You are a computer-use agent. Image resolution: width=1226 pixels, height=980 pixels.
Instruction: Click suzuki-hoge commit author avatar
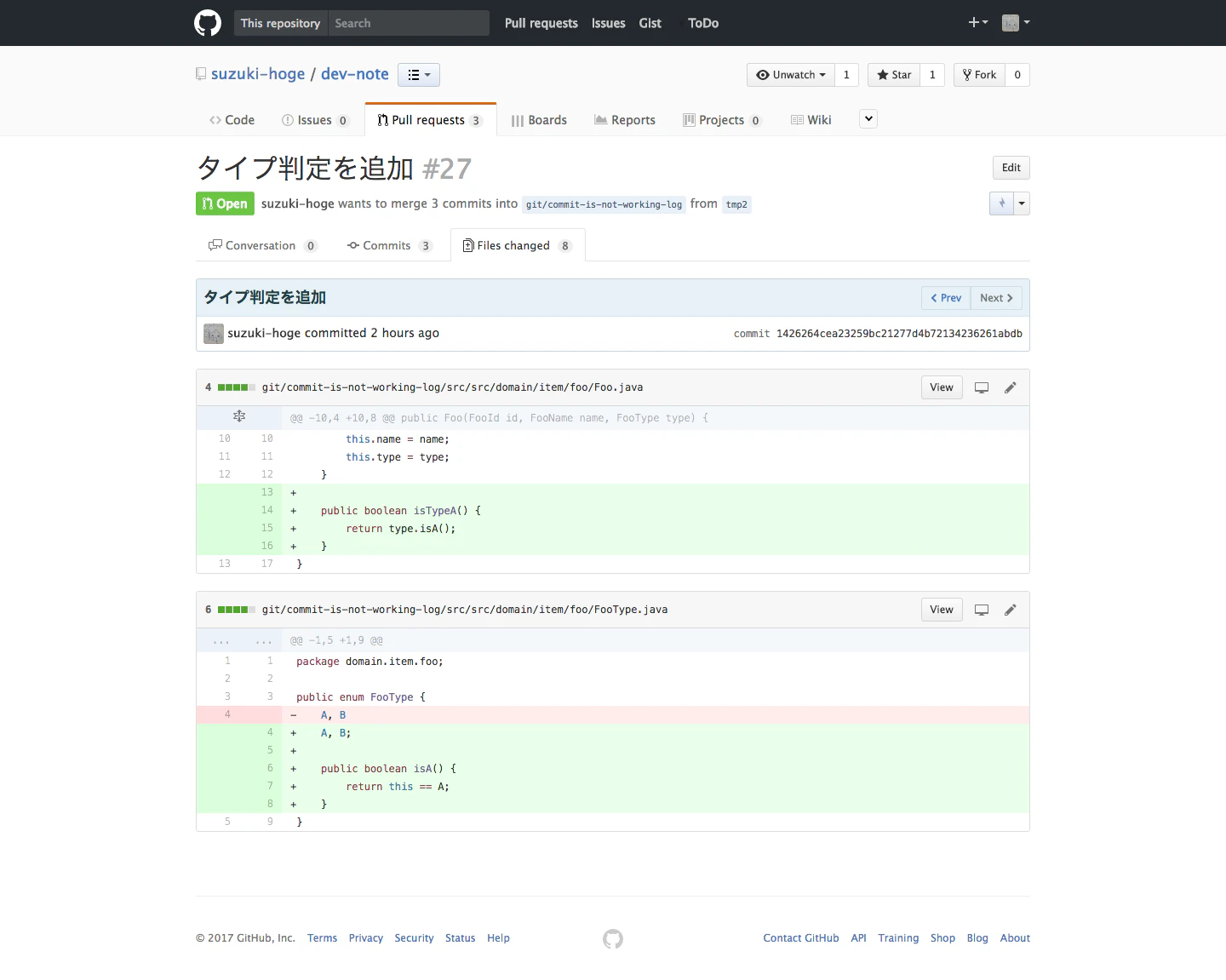(214, 334)
